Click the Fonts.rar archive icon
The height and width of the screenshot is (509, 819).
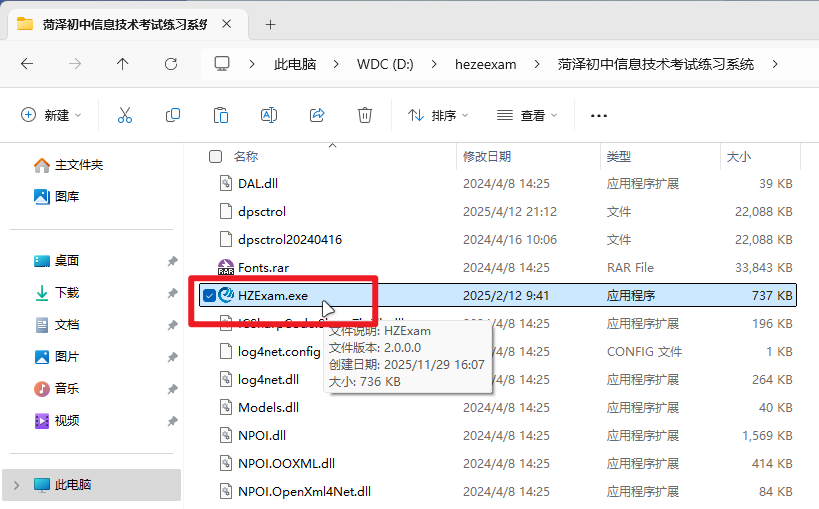226,267
